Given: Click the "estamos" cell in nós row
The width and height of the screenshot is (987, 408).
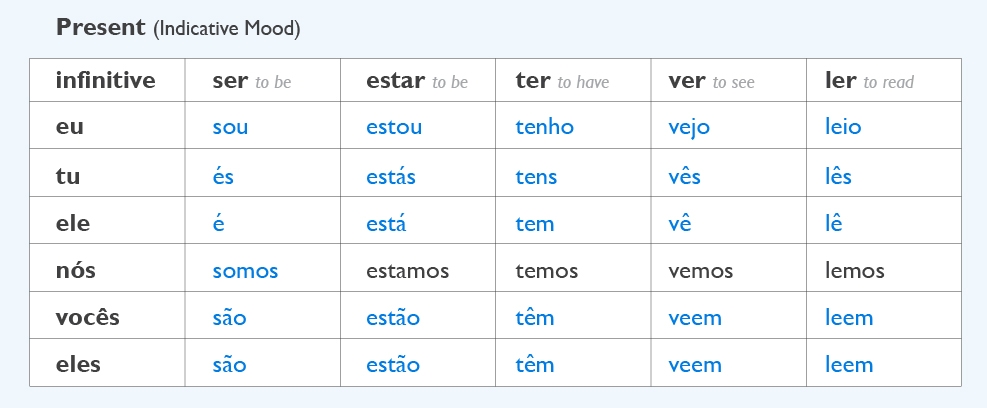Looking at the screenshot, I should [x=407, y=271].
